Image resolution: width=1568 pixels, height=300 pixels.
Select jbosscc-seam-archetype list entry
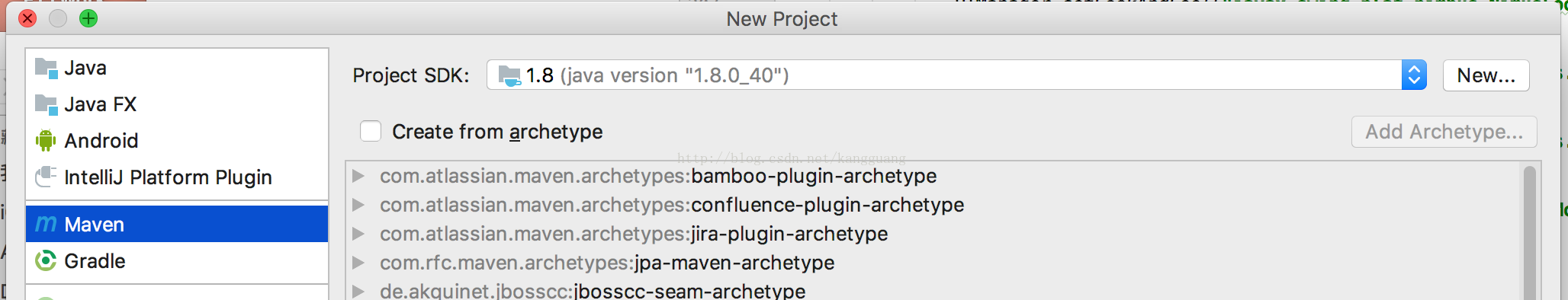pos(593,292)
